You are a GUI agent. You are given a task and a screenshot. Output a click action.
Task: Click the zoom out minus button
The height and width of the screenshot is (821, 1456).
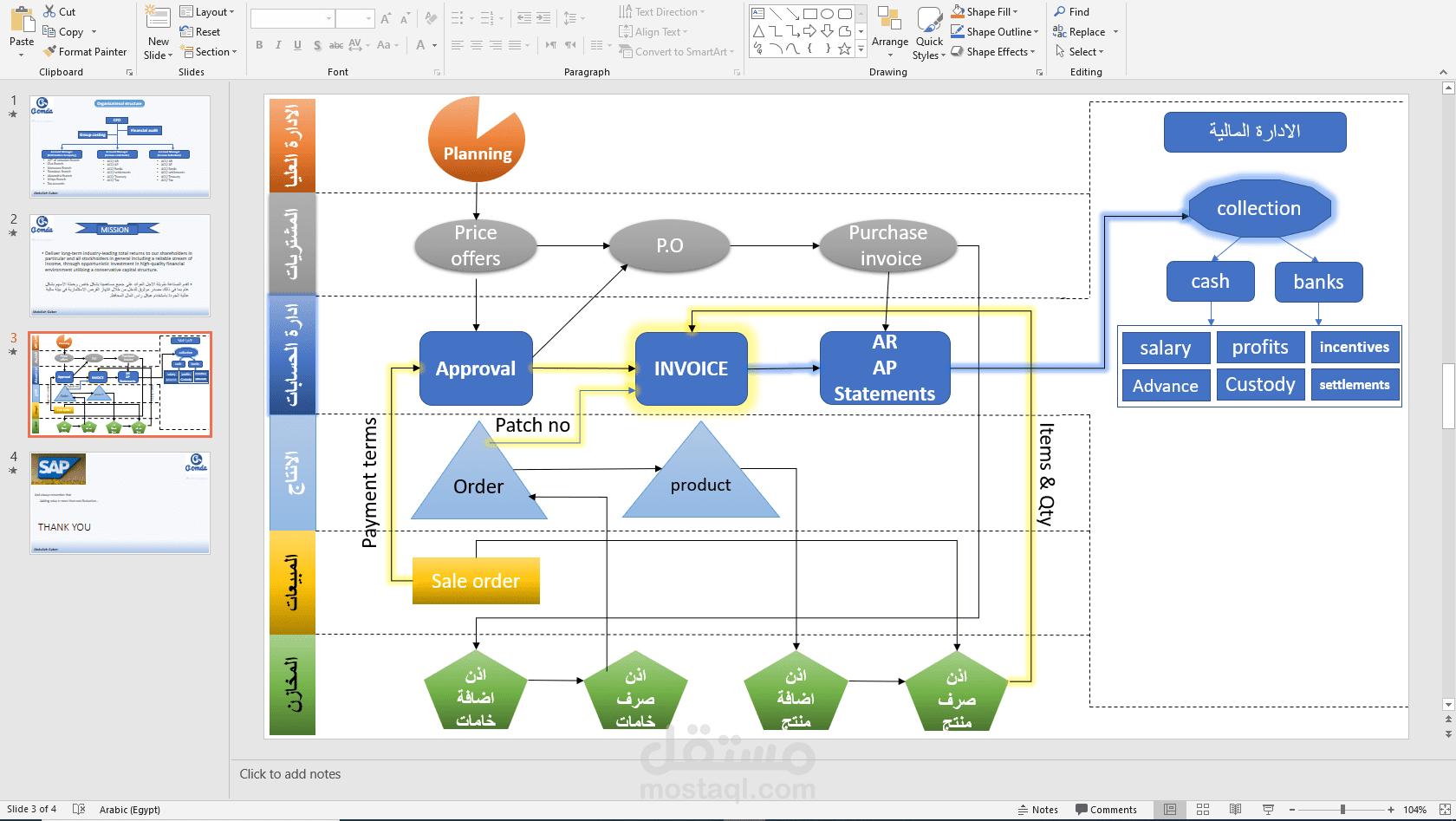click(x=1291, y=810)
